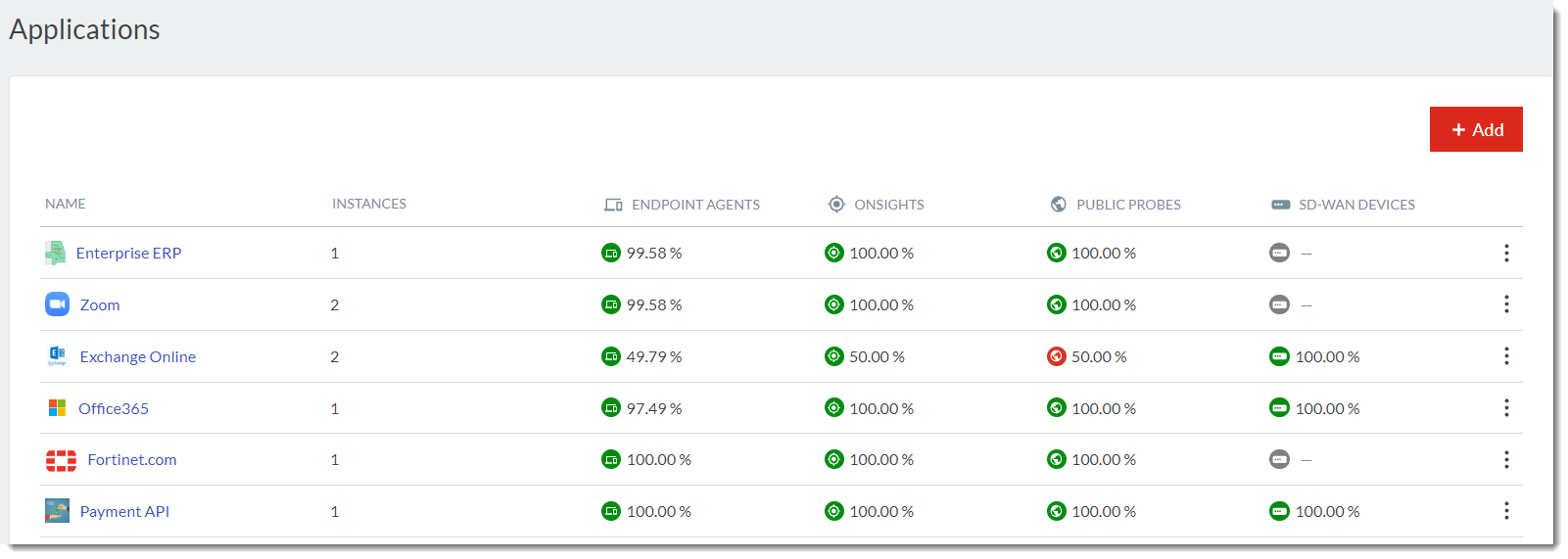Click the Office365 logo icon
Screen dimensions: 1568x559
coord(57,408)
